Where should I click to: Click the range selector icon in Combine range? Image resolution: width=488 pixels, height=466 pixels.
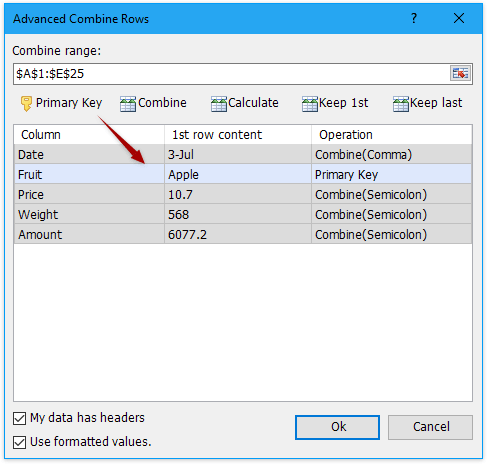[x=460, y=73]
